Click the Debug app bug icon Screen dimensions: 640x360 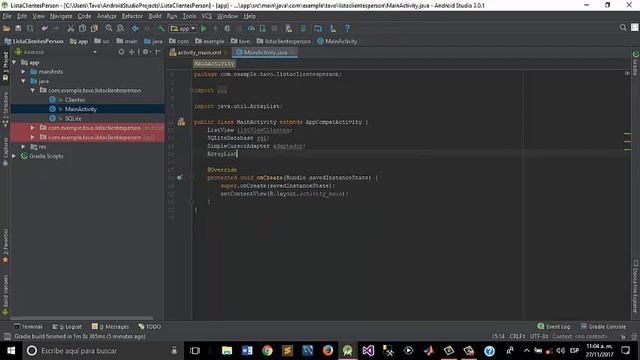click(x=227, y=29)
